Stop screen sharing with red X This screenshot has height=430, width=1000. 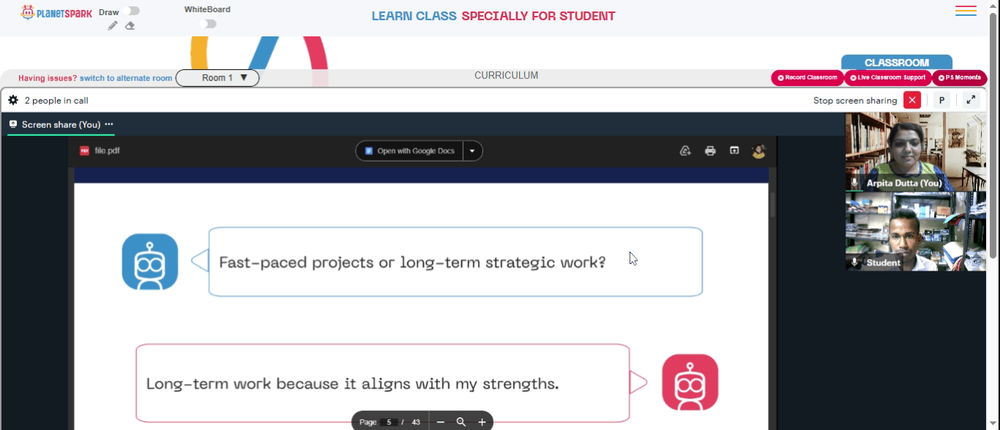click(912, 100)
